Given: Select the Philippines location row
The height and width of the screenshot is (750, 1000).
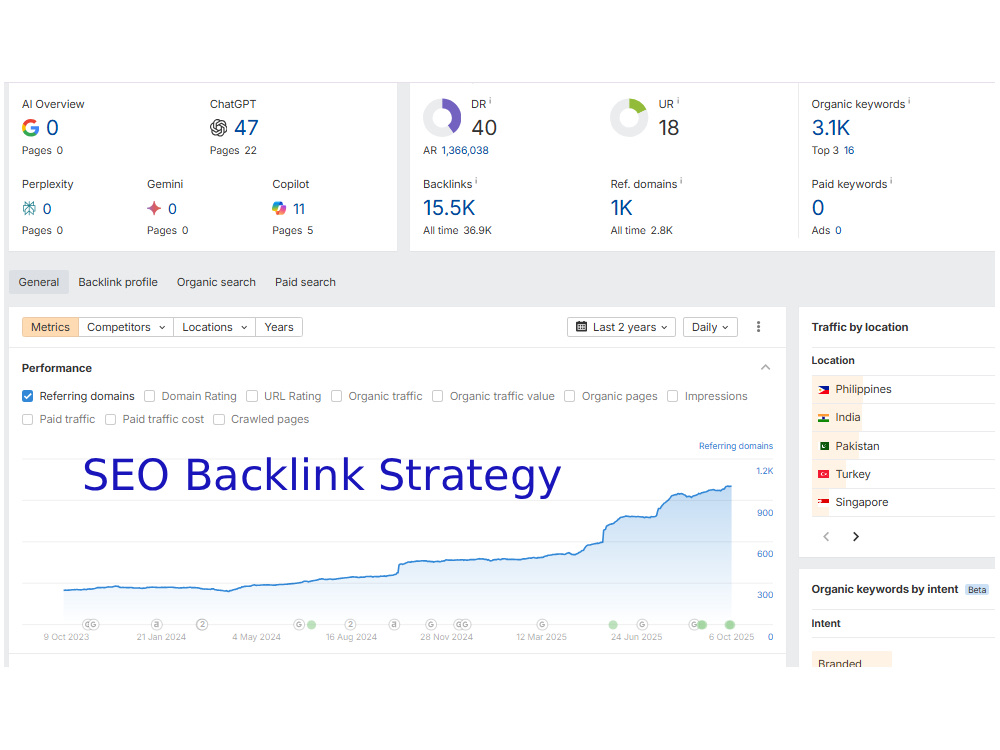Looking at the screenshot, I should click(x=902, y=390).
